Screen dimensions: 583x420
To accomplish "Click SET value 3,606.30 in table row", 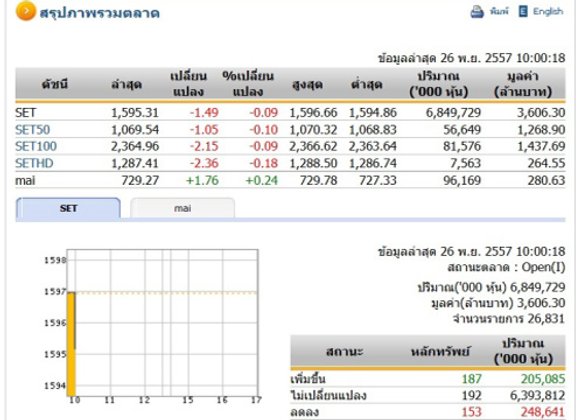I will tap(541, 113).
